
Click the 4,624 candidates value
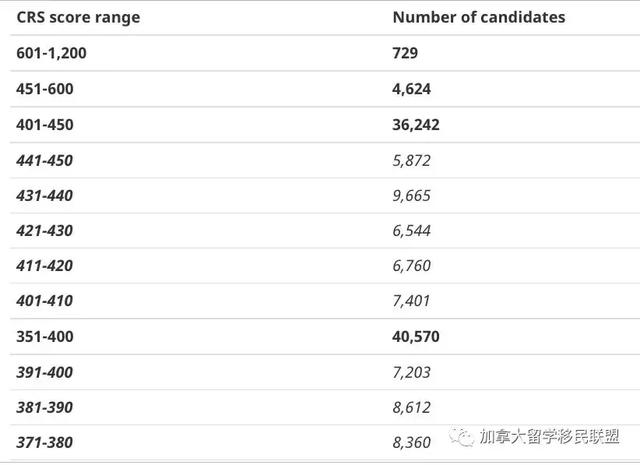point(411,89)
